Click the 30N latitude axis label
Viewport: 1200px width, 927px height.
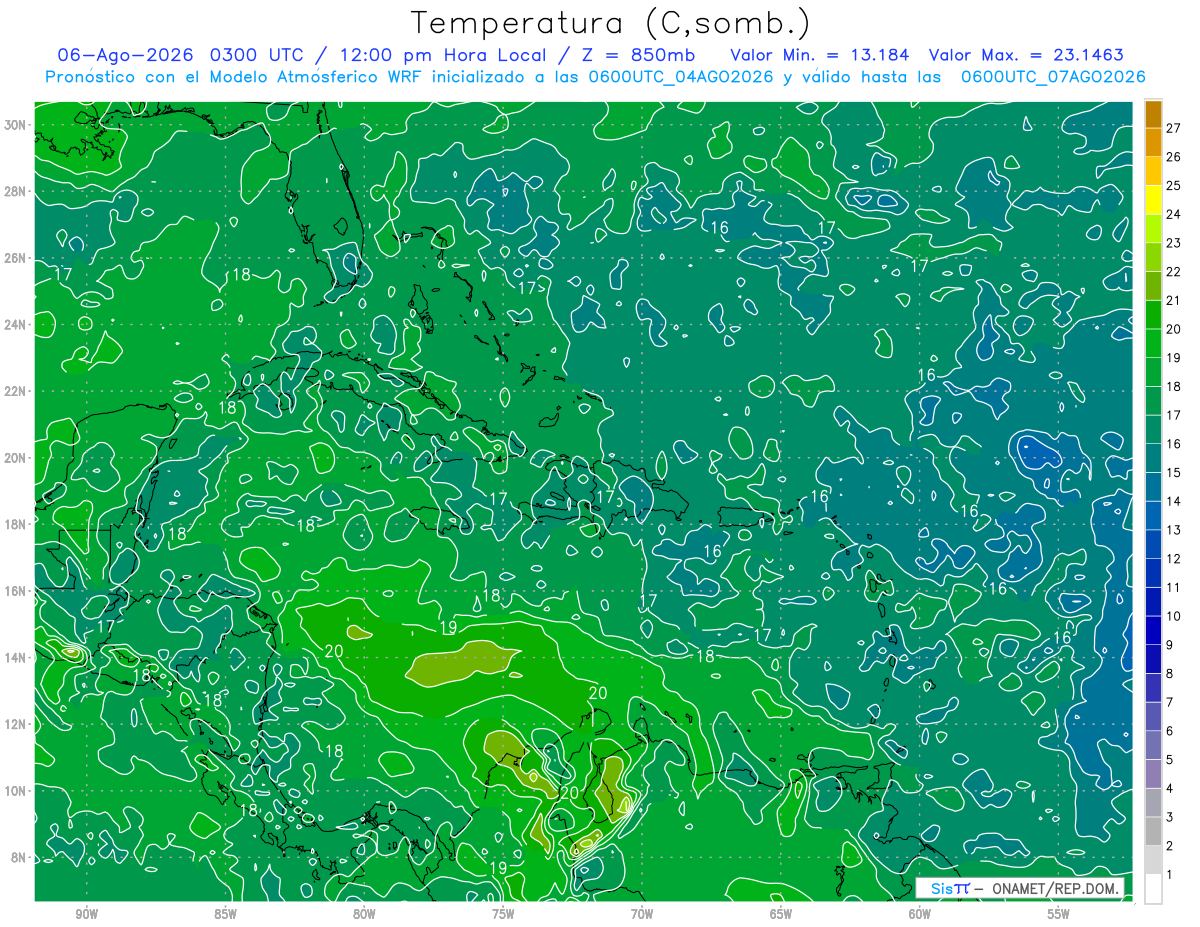[x=17, y=125]
